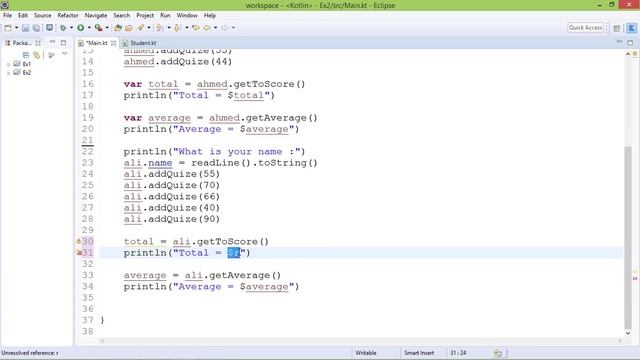Select the Kotlin perspective button
This screenshot has height=360, width=640.
point(632,28)
